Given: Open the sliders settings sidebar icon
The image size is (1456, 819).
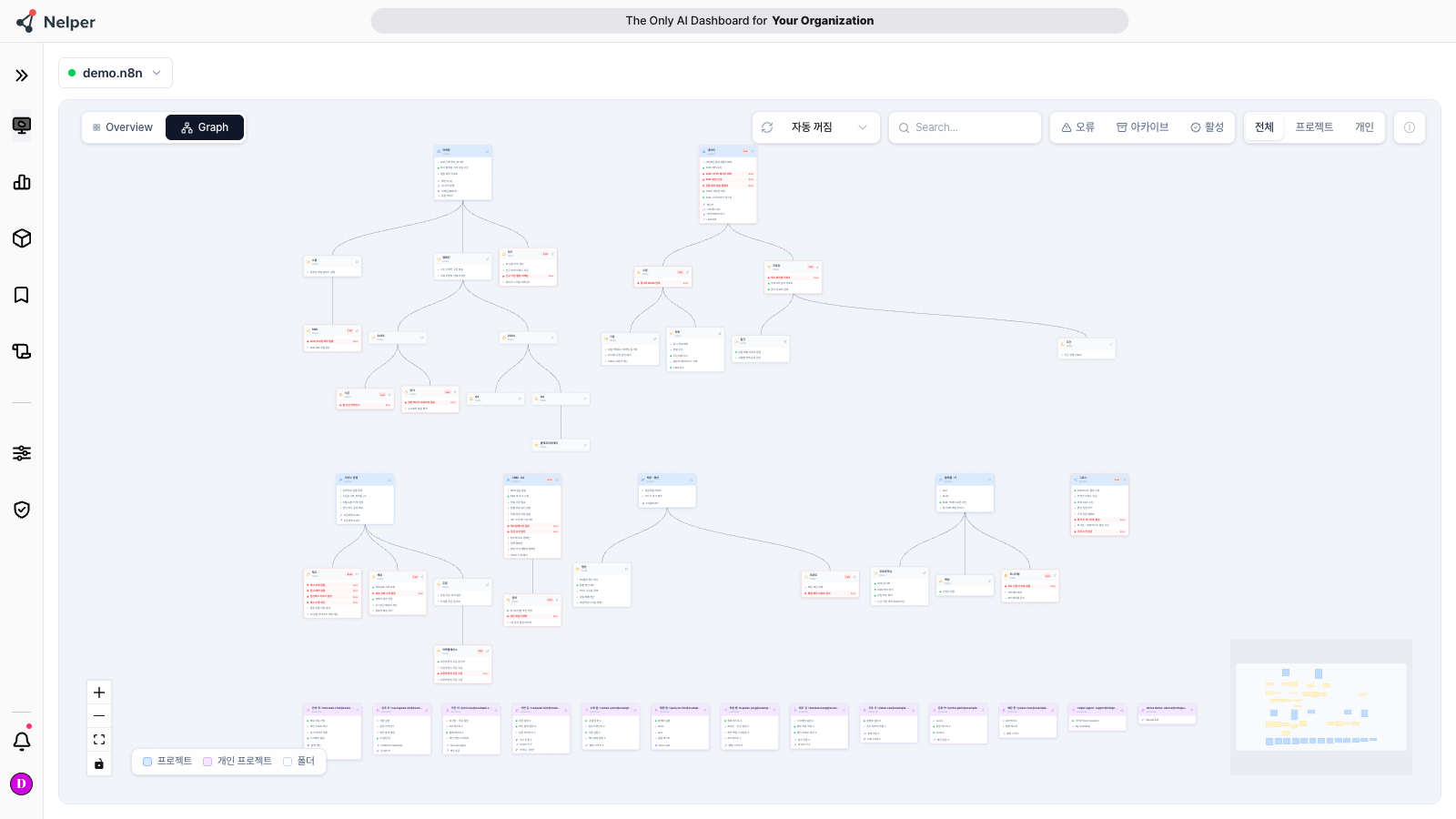Looking at the screenshot, I should pyautogui.click(x=22, y=453).
